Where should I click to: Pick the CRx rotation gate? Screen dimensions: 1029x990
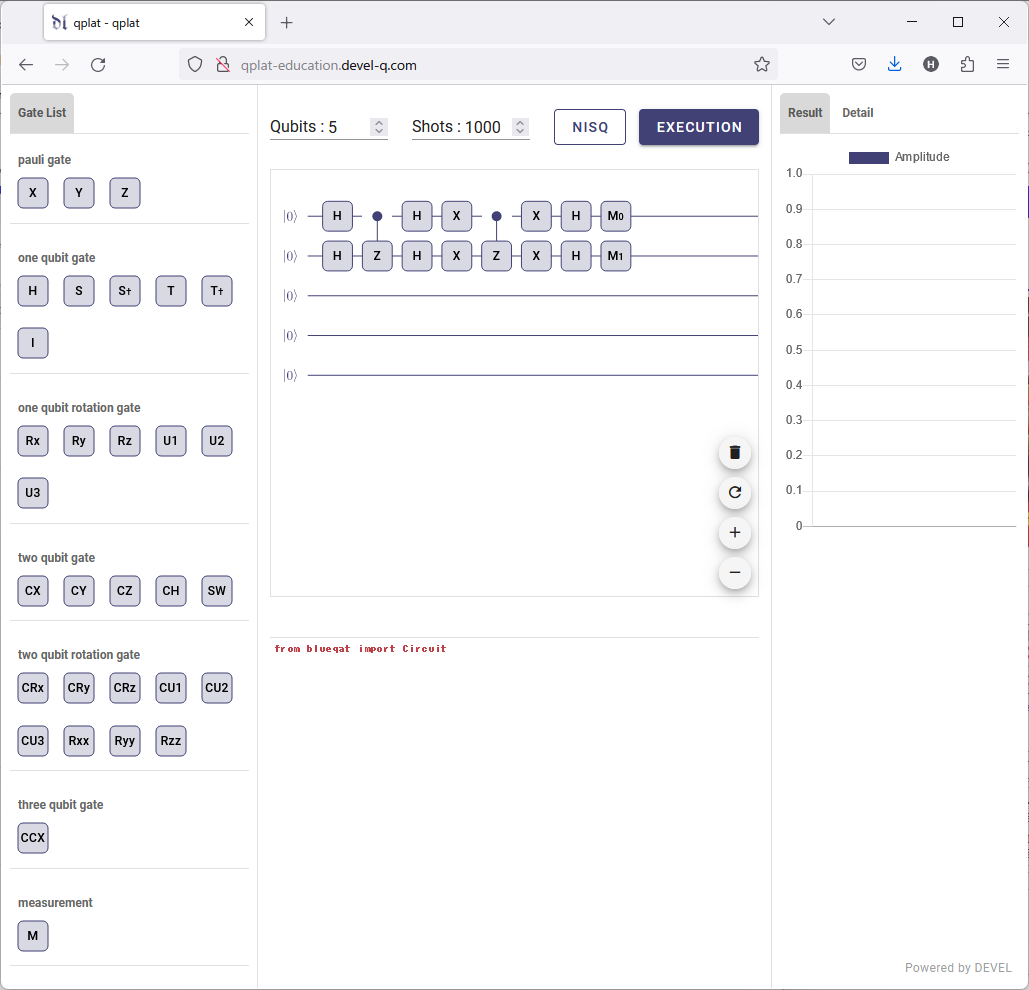coord(33,688)
